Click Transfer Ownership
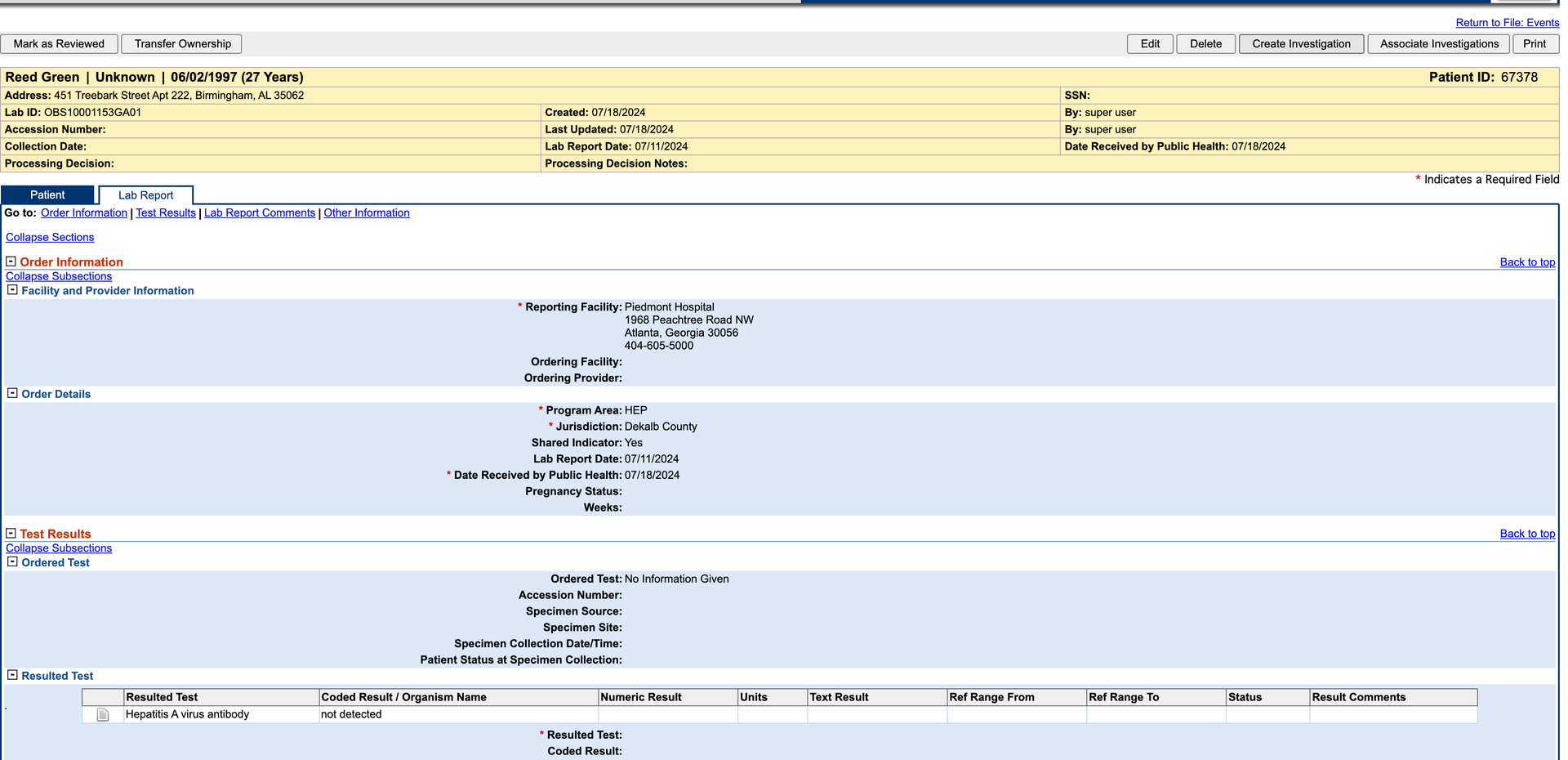1568x760 pixels. pos(180,43)
